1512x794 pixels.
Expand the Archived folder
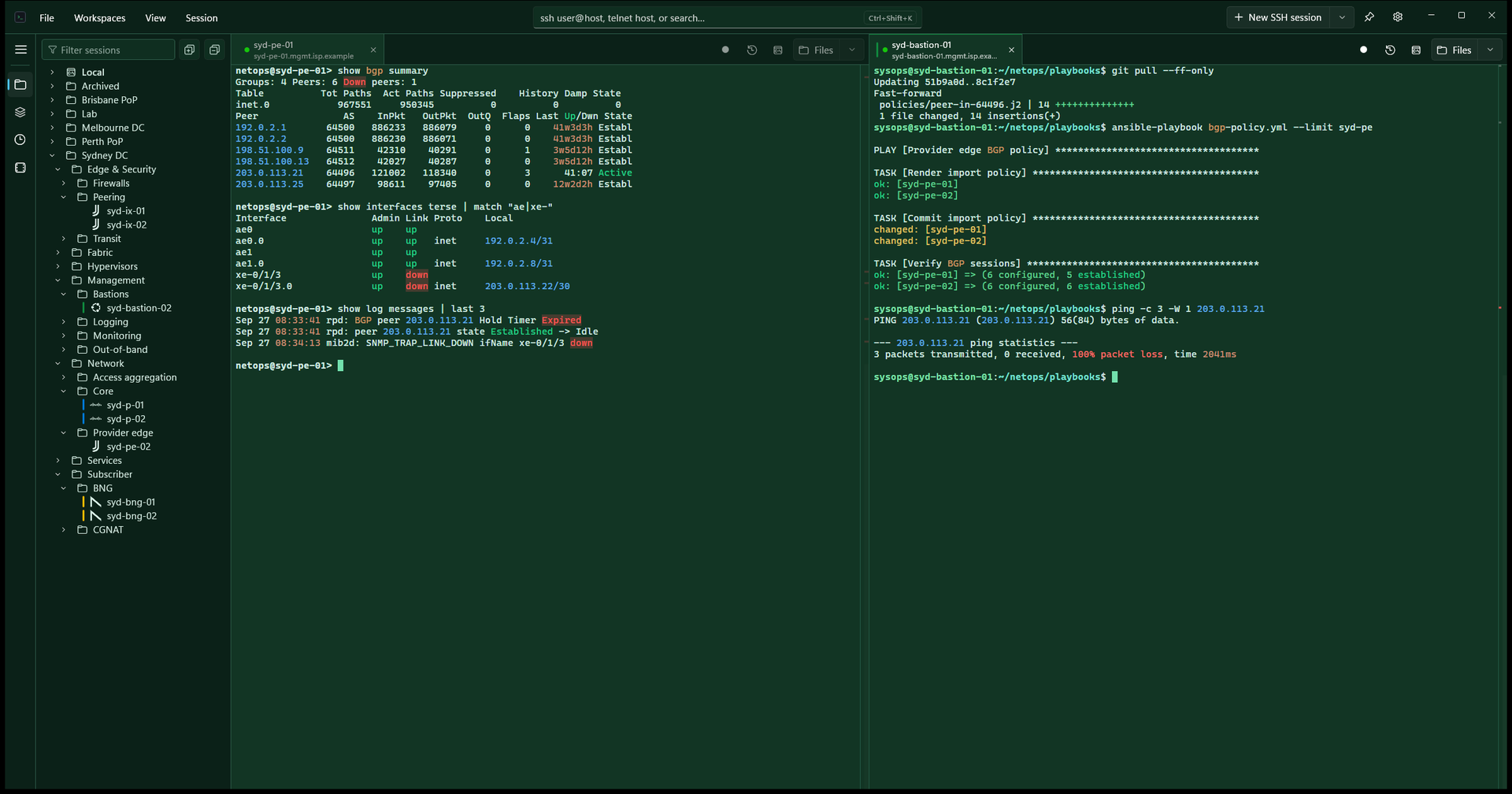52,87
